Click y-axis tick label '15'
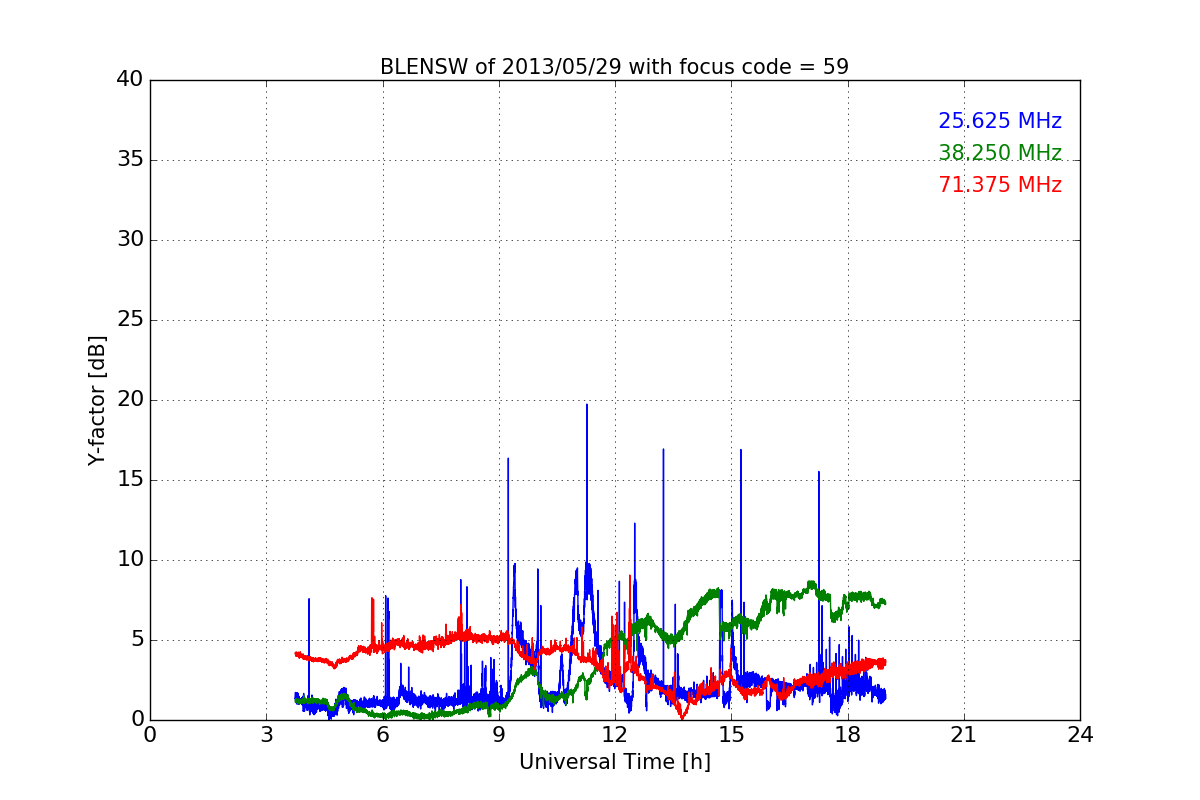This screenshot has width=1200, height=800. point(130,480)
